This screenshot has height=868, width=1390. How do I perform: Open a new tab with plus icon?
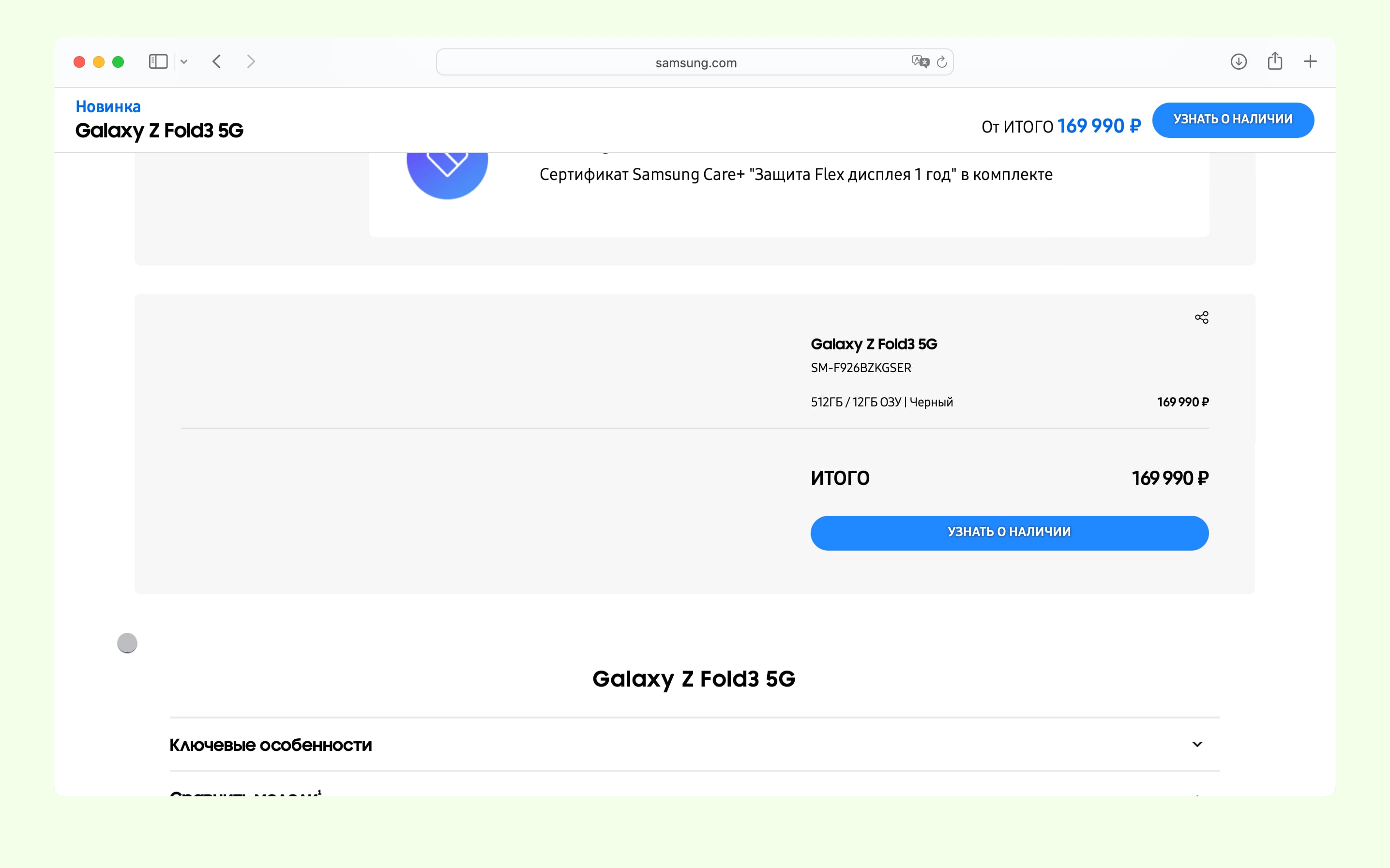click(x=1310, y=61)
